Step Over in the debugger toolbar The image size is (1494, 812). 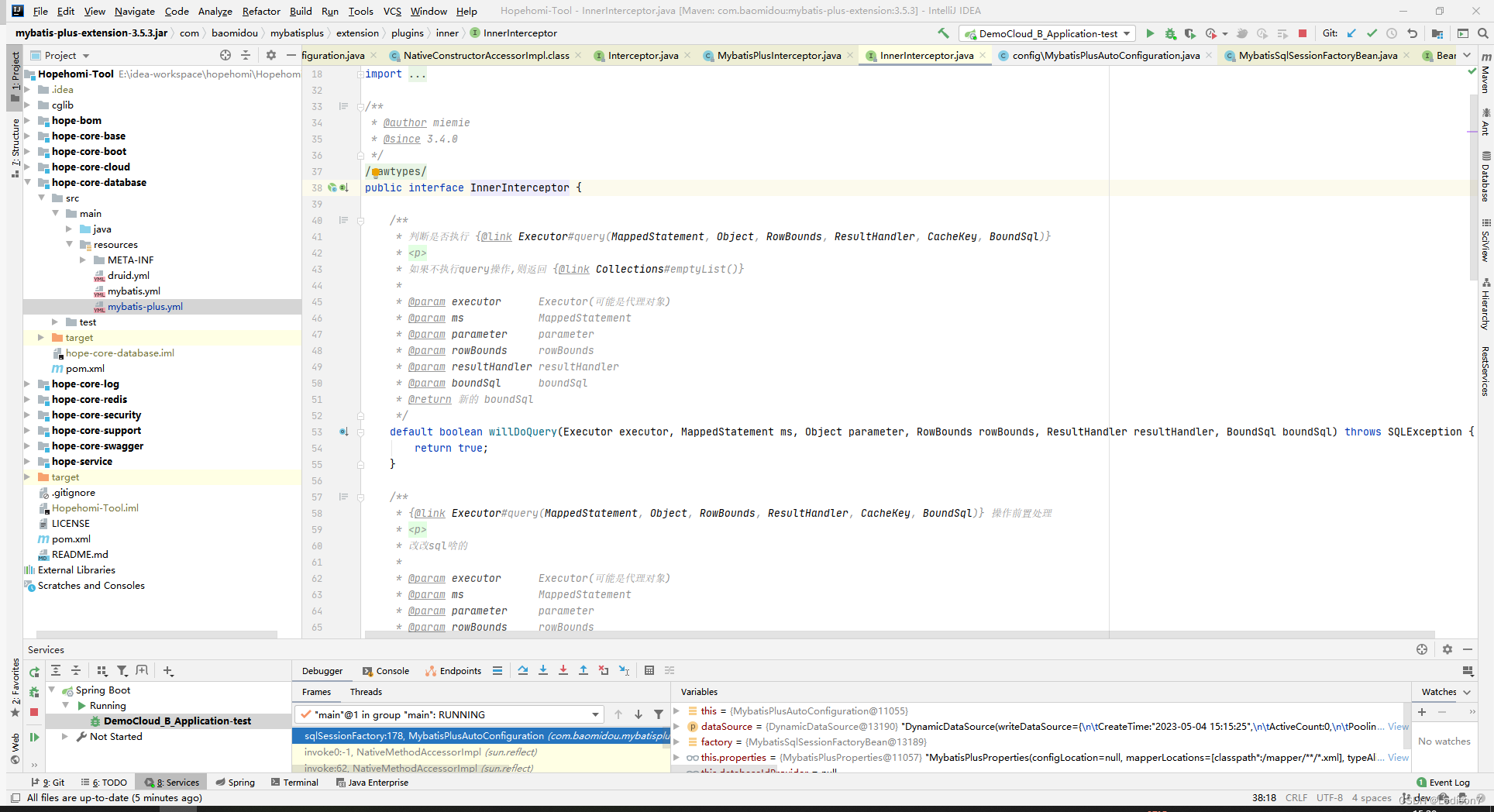point(523,670)
